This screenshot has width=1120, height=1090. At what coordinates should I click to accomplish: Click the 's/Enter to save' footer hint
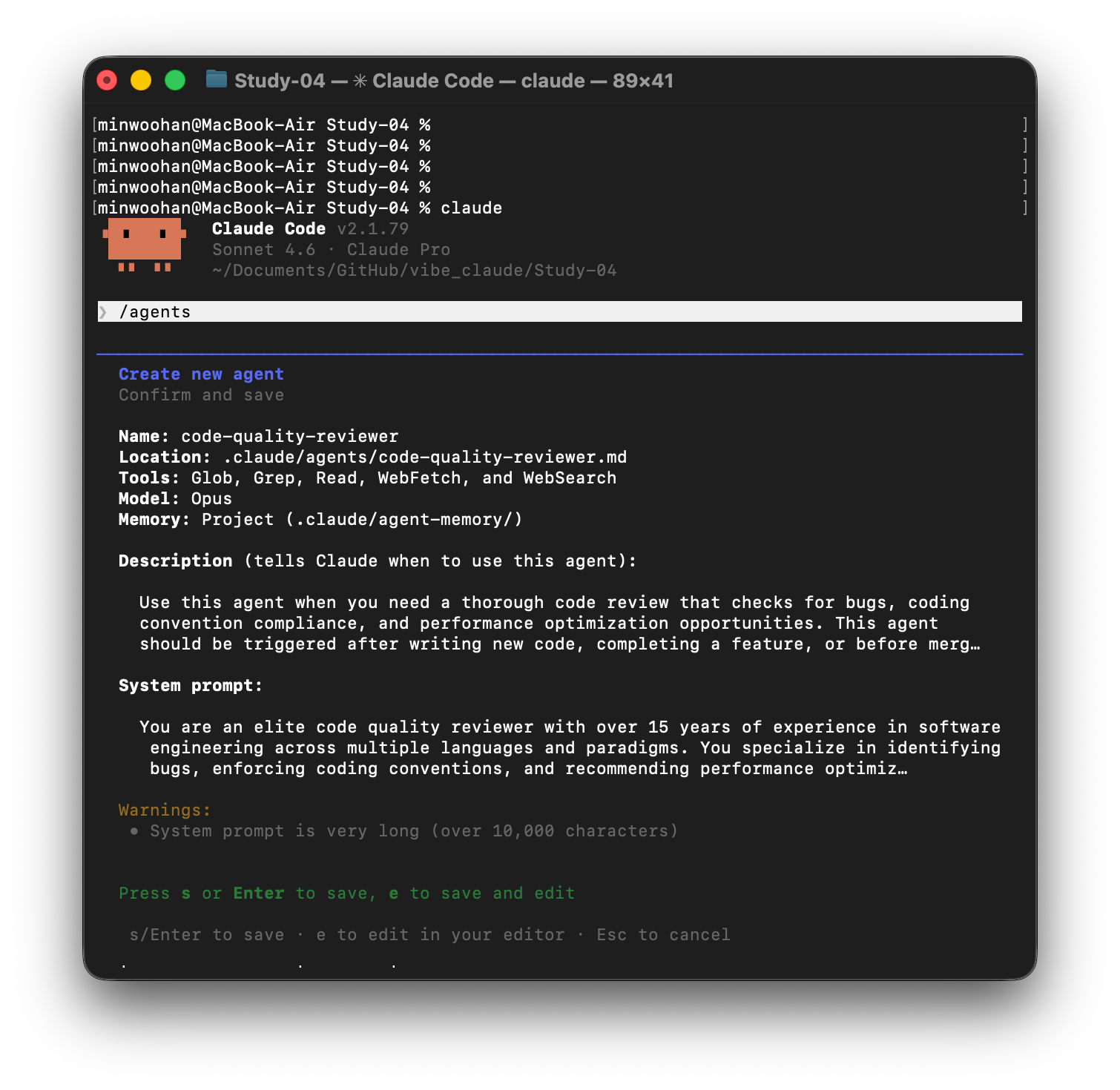pyautogui.click(x=207, y=935)
